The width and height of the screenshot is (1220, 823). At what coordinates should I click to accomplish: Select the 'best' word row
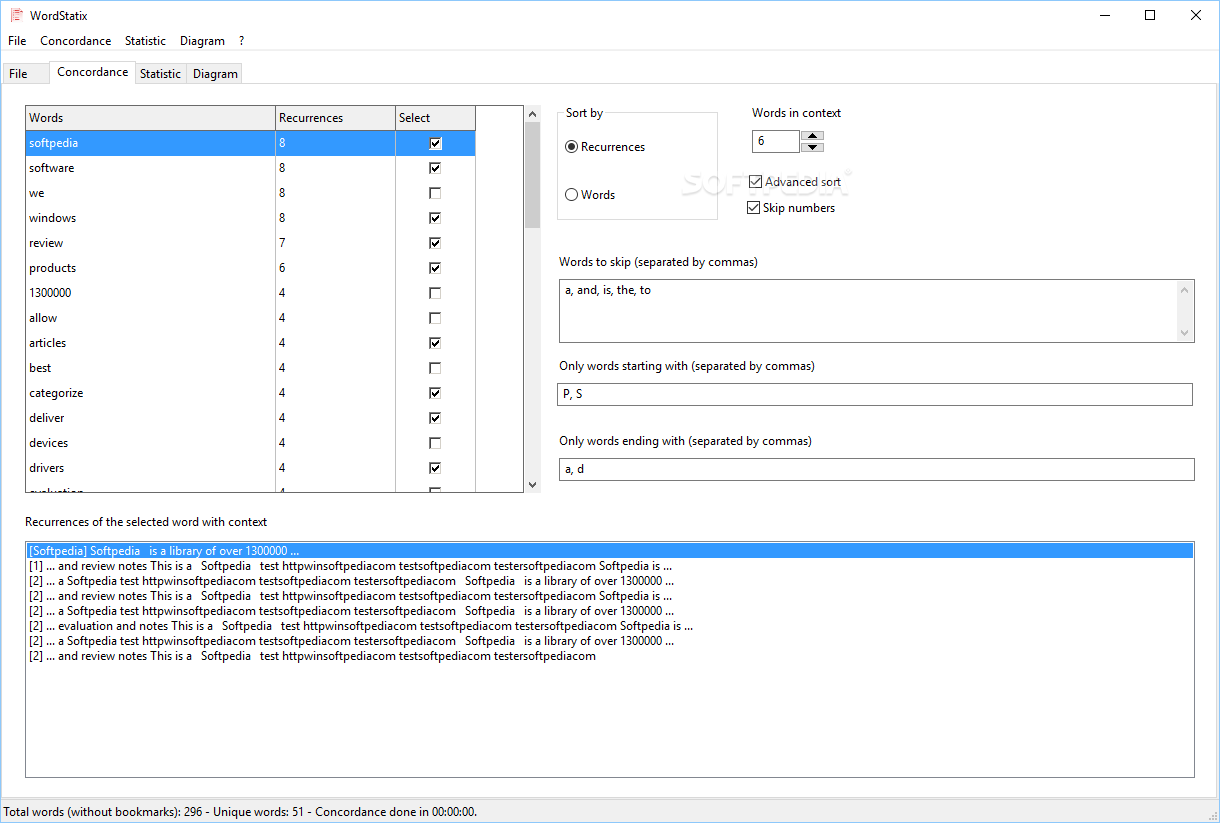[250, 368]
